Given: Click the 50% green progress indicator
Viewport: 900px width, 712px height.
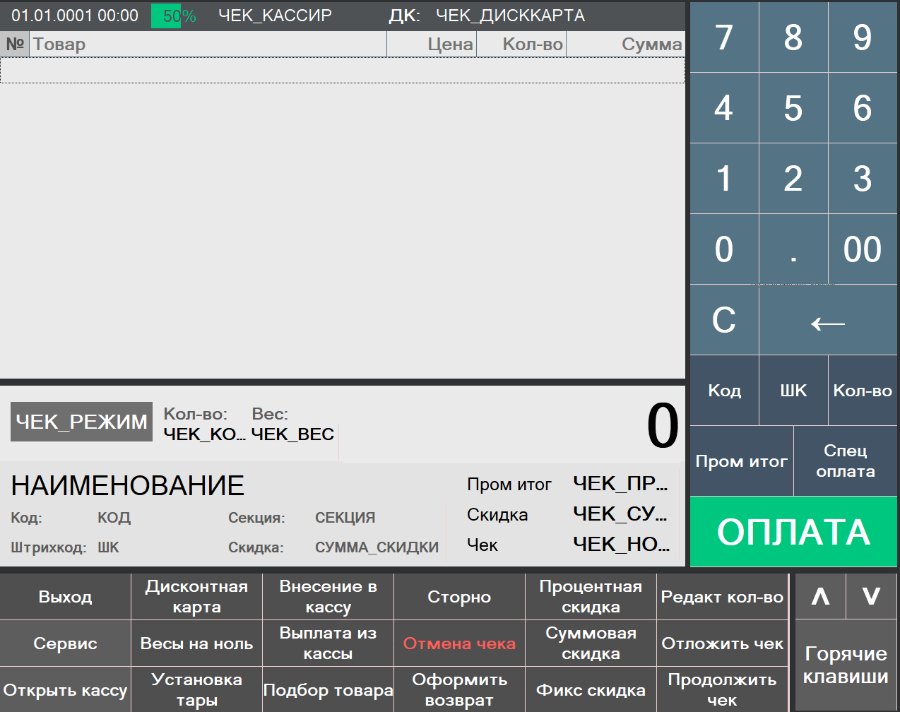Looking at the screenshot, I should [173, 16].
